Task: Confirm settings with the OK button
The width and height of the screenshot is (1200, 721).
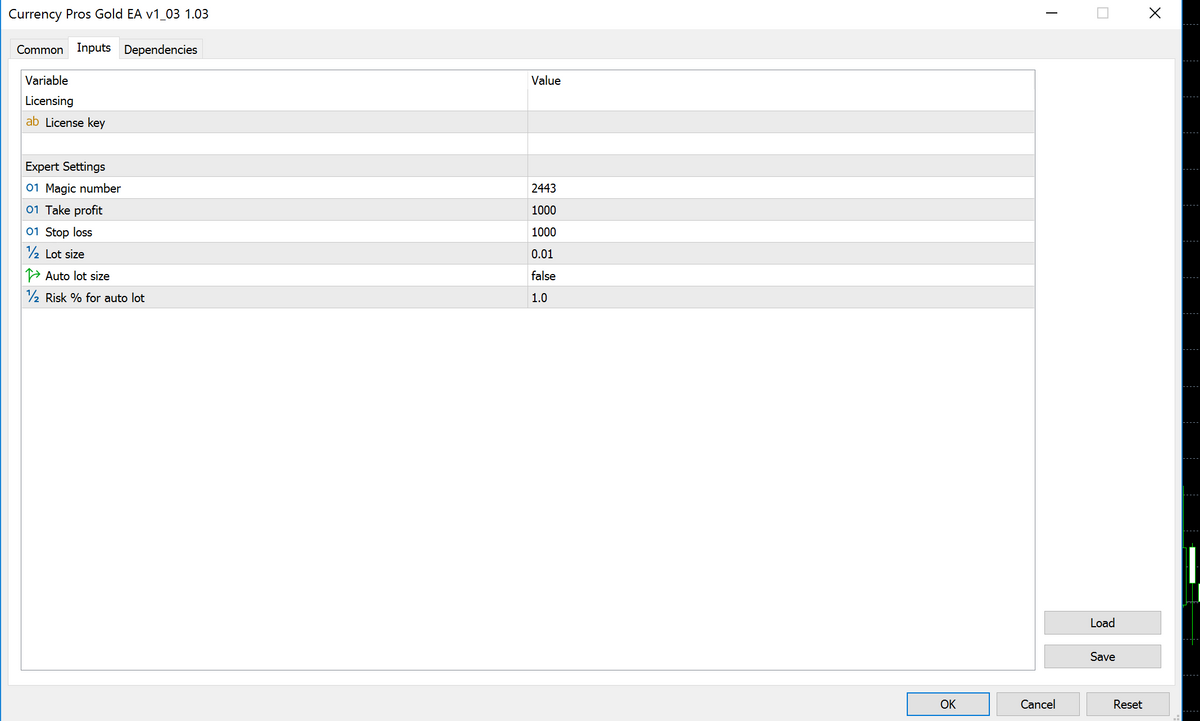Action: 948,704
